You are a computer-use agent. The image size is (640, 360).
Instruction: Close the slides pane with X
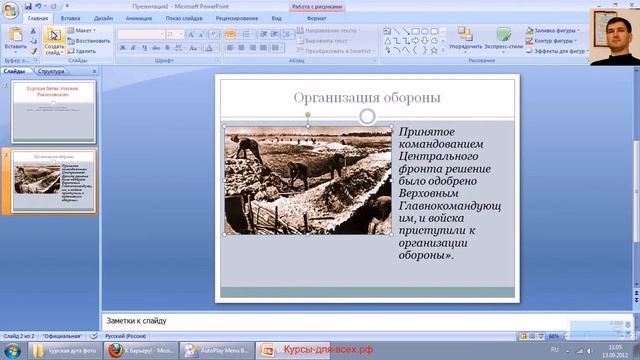coord(94,71)
